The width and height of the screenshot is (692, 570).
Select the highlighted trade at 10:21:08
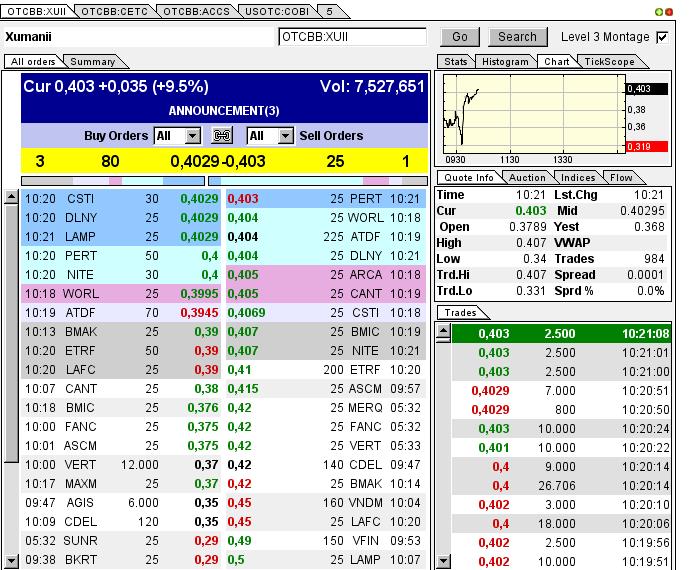561,334
